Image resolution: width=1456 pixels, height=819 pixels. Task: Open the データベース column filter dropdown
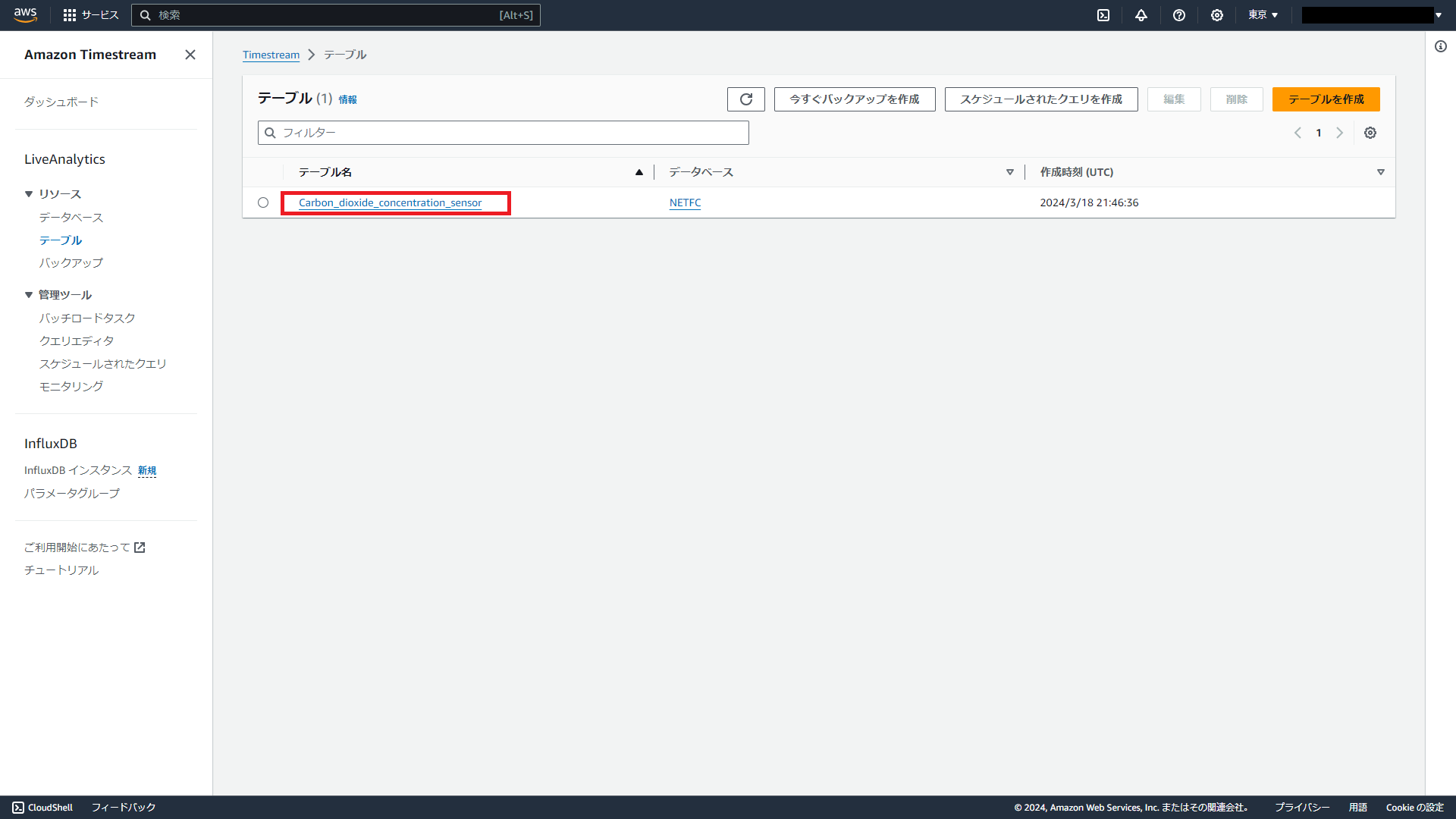1009,172
